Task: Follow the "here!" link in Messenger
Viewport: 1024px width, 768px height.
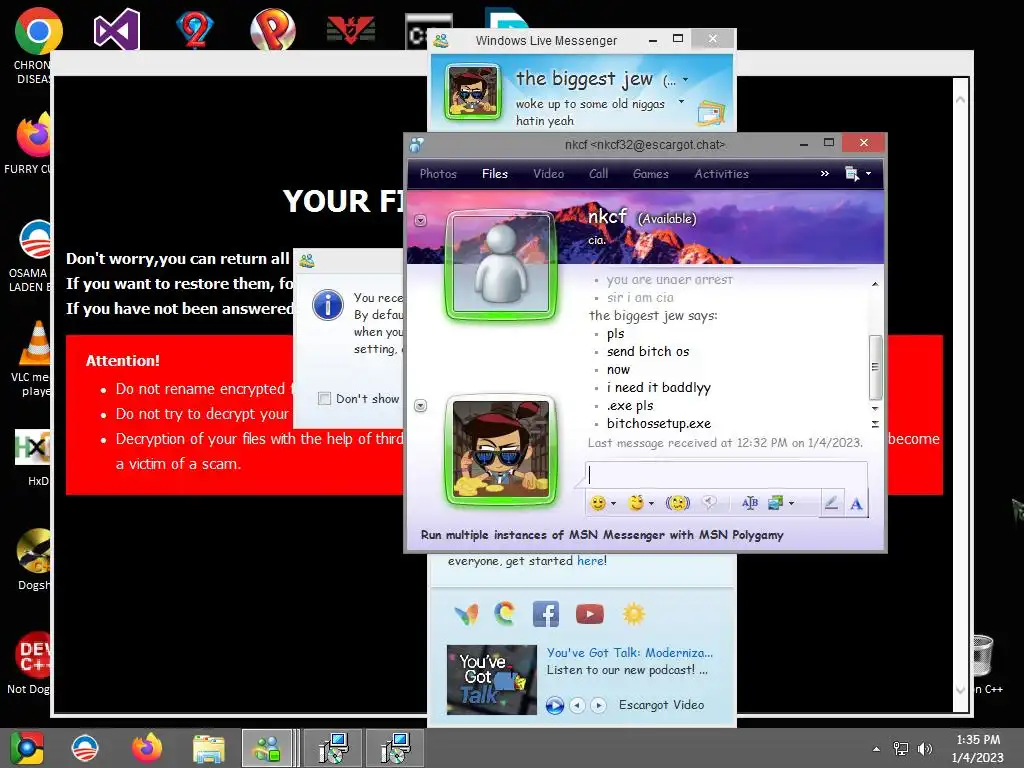Action: (x=592, y=561)
